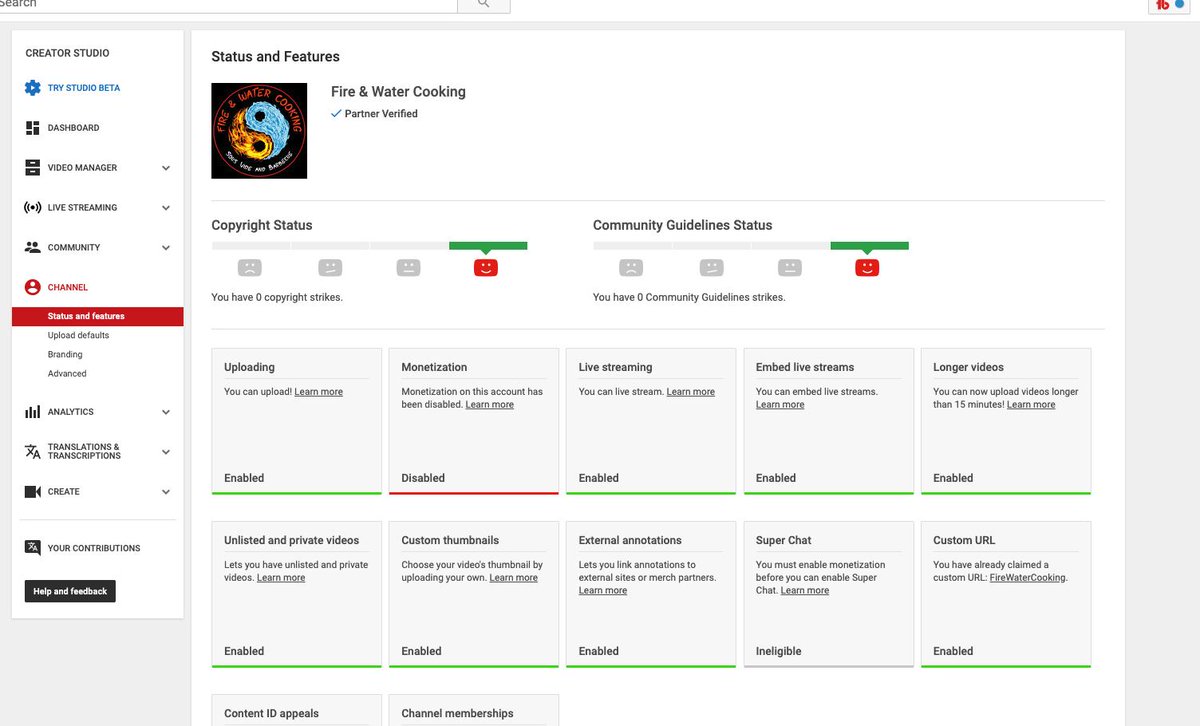Click the Create camera icon
Viewport: 1200px width, 726px height.
tap(33, 492)
